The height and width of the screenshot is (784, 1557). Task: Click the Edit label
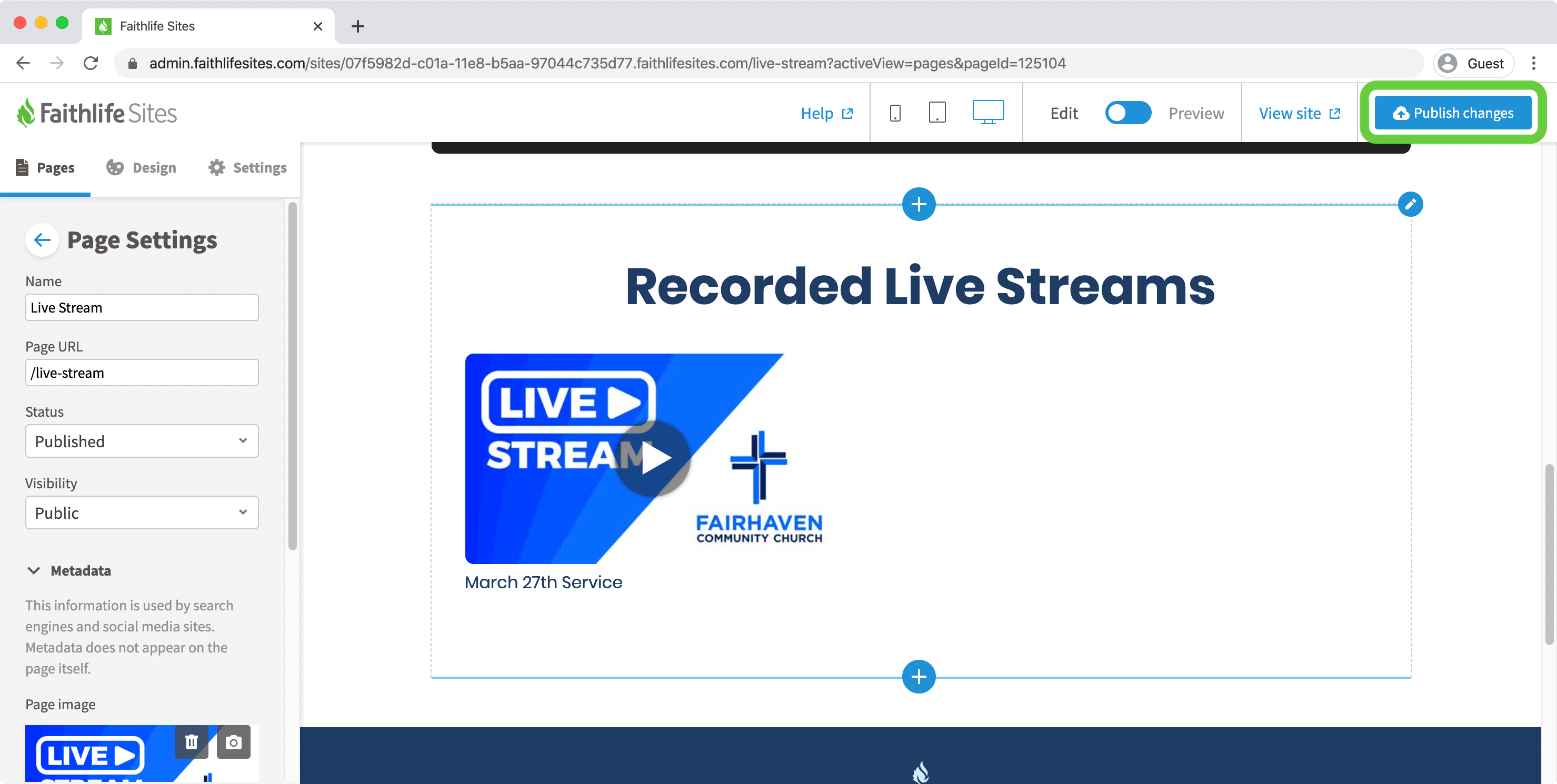(x=1064, y=113)
